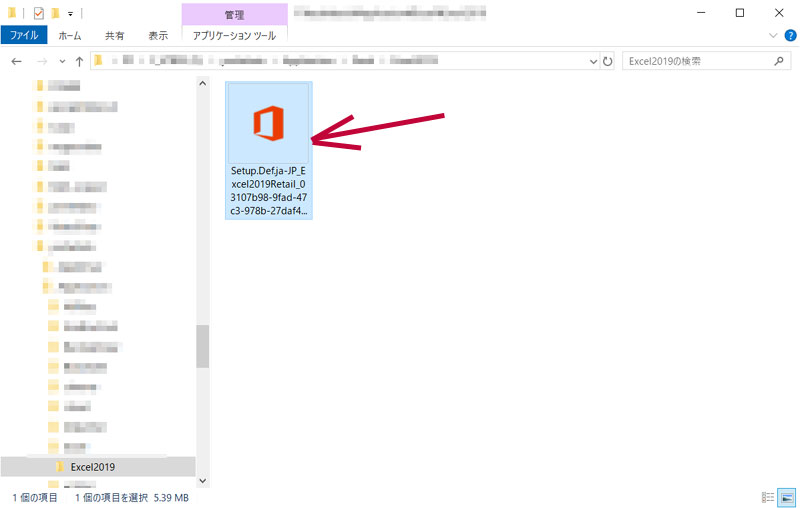Open the アプリケーション ツール tab

[x=234, y=35]
